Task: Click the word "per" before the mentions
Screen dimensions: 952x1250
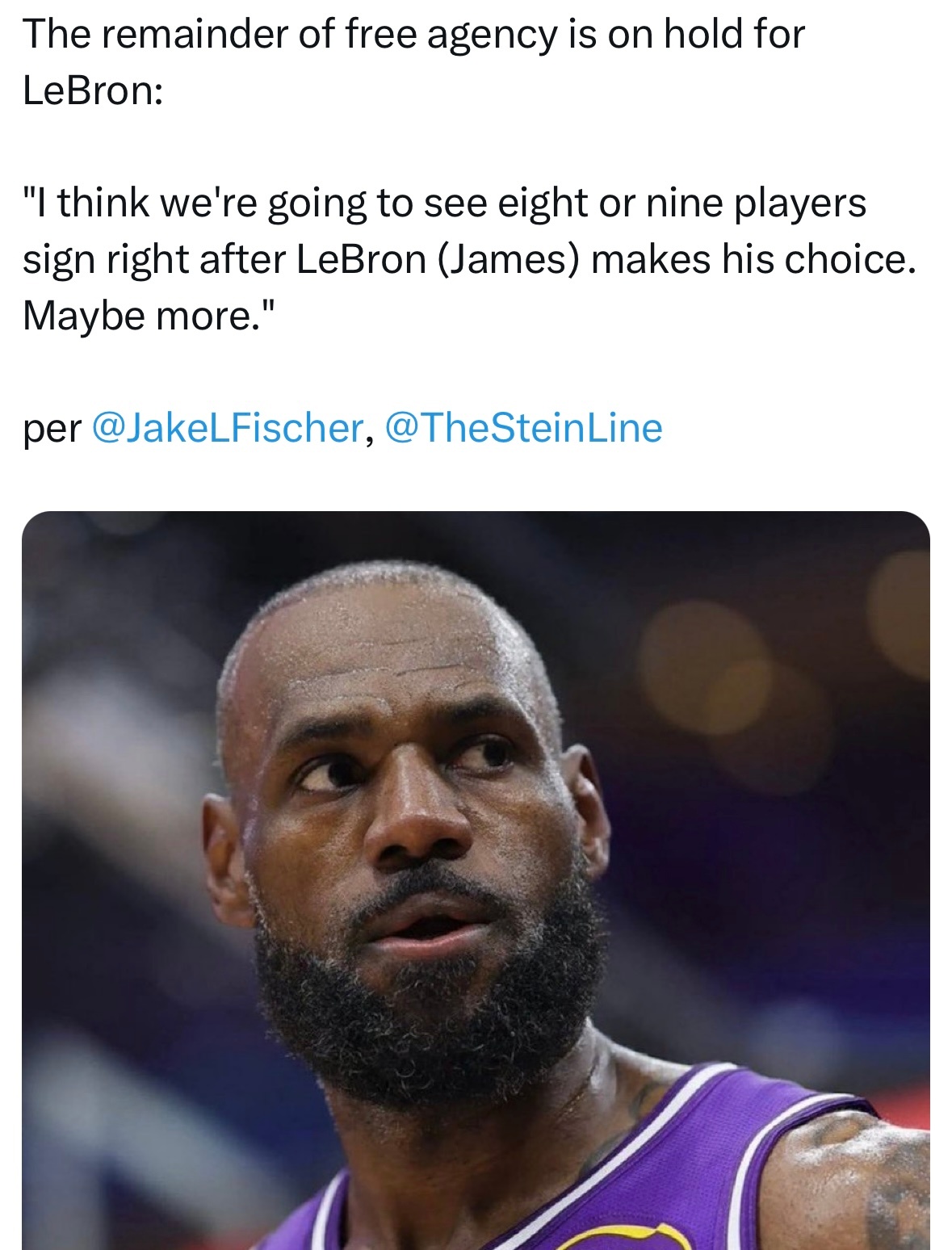Action: [52, 431]
